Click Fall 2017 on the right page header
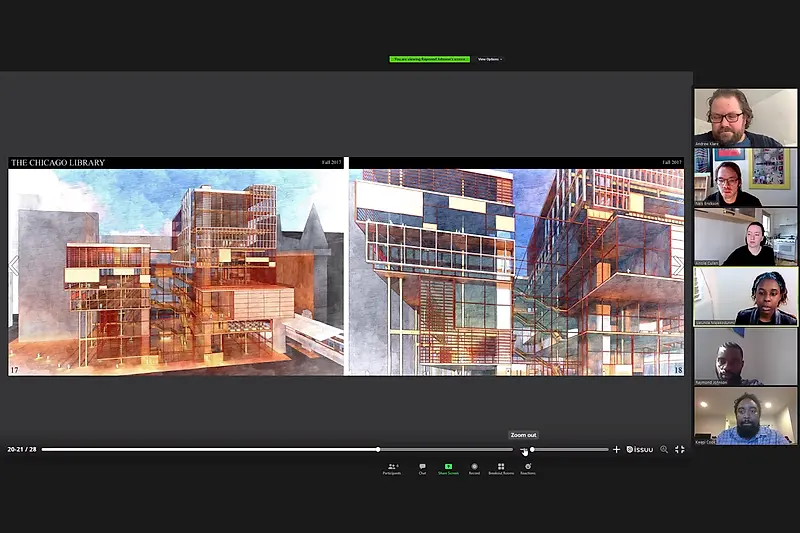This screenshot has width=800, height=533. point(672,162)
